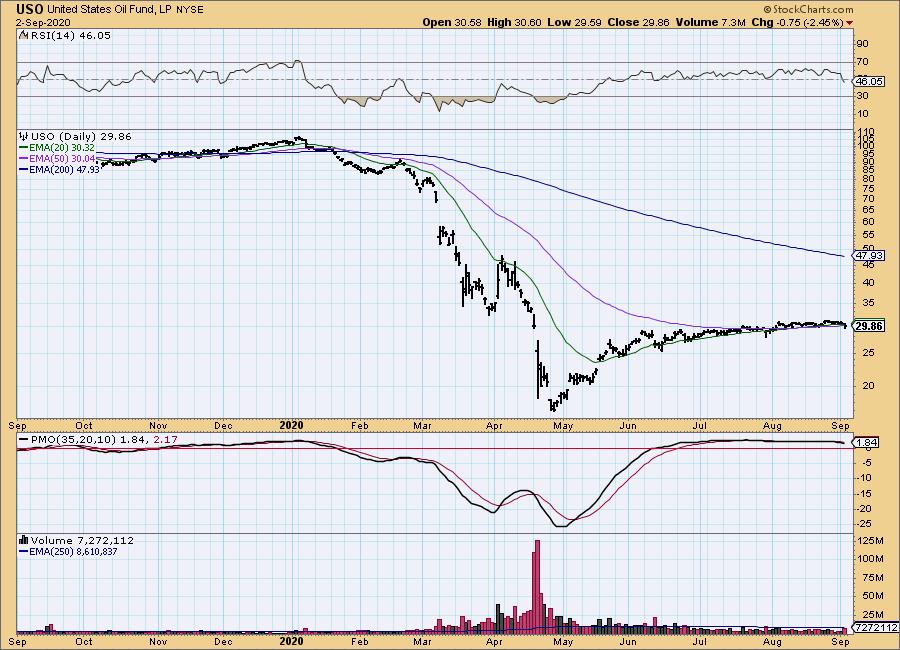Click the Open 30.58 value
This screenshot has height=650, width=900.
pyautogui.click(x=452, y=22)
